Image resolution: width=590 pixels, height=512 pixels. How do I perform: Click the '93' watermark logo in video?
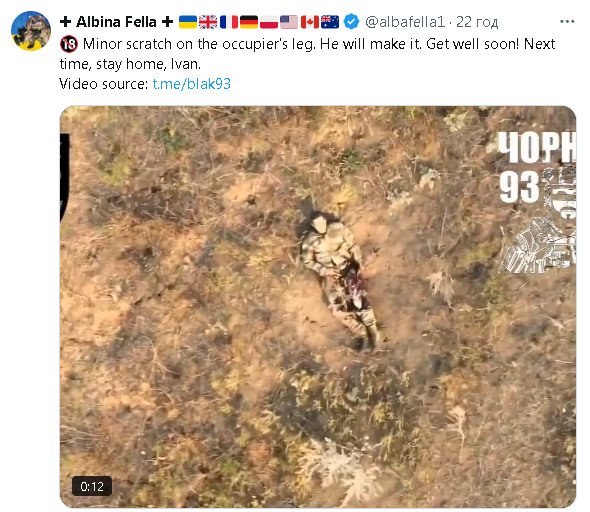520,187
